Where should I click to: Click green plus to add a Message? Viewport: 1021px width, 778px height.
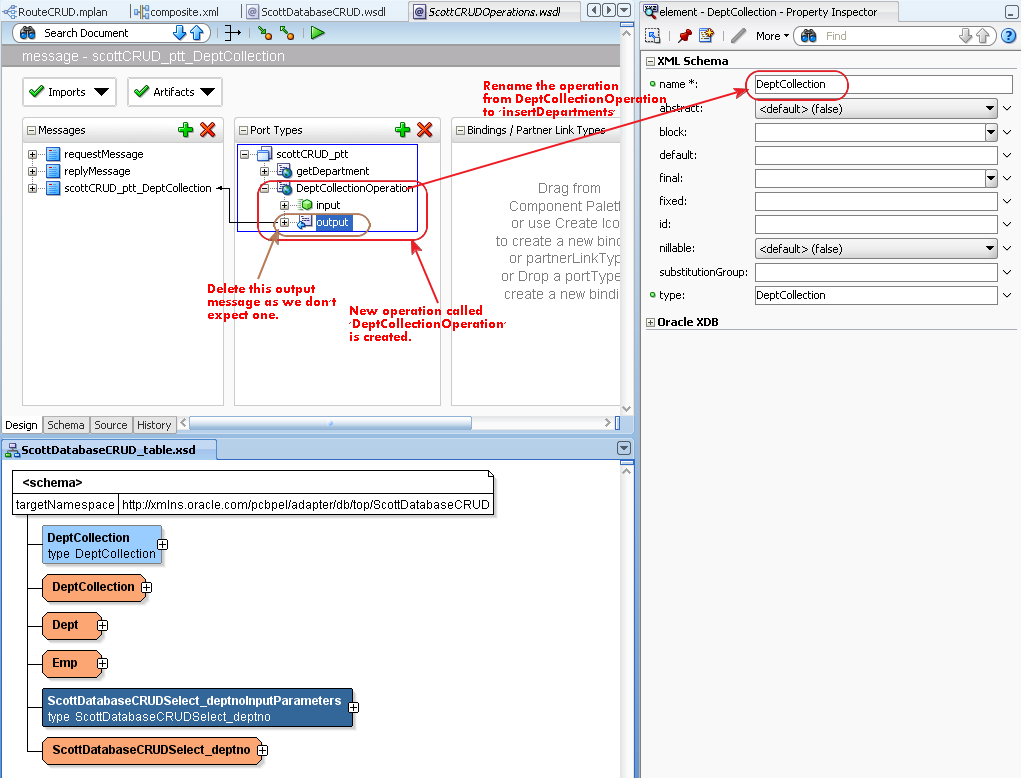pyautogui.click(x=186, y=130)
